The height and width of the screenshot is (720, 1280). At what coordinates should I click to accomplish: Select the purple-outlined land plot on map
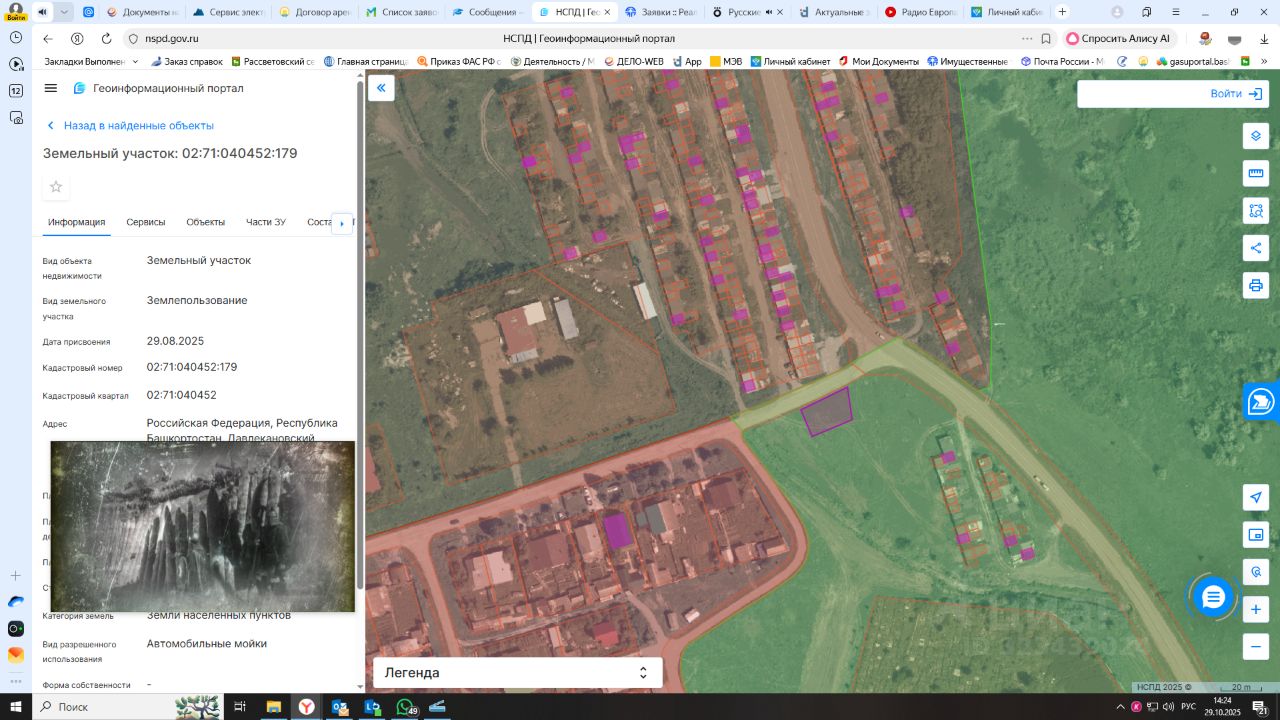(x=826, y=412)
